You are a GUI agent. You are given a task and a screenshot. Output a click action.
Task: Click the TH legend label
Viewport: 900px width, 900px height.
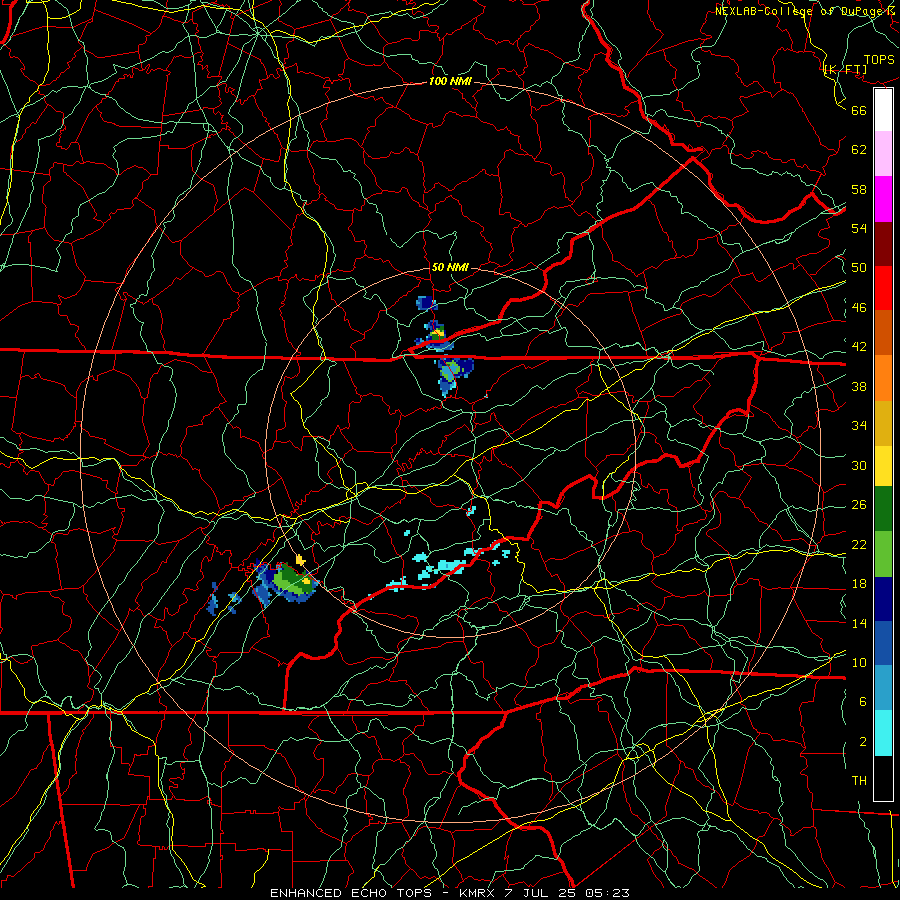pyautogui.click(x=859, y=781)
